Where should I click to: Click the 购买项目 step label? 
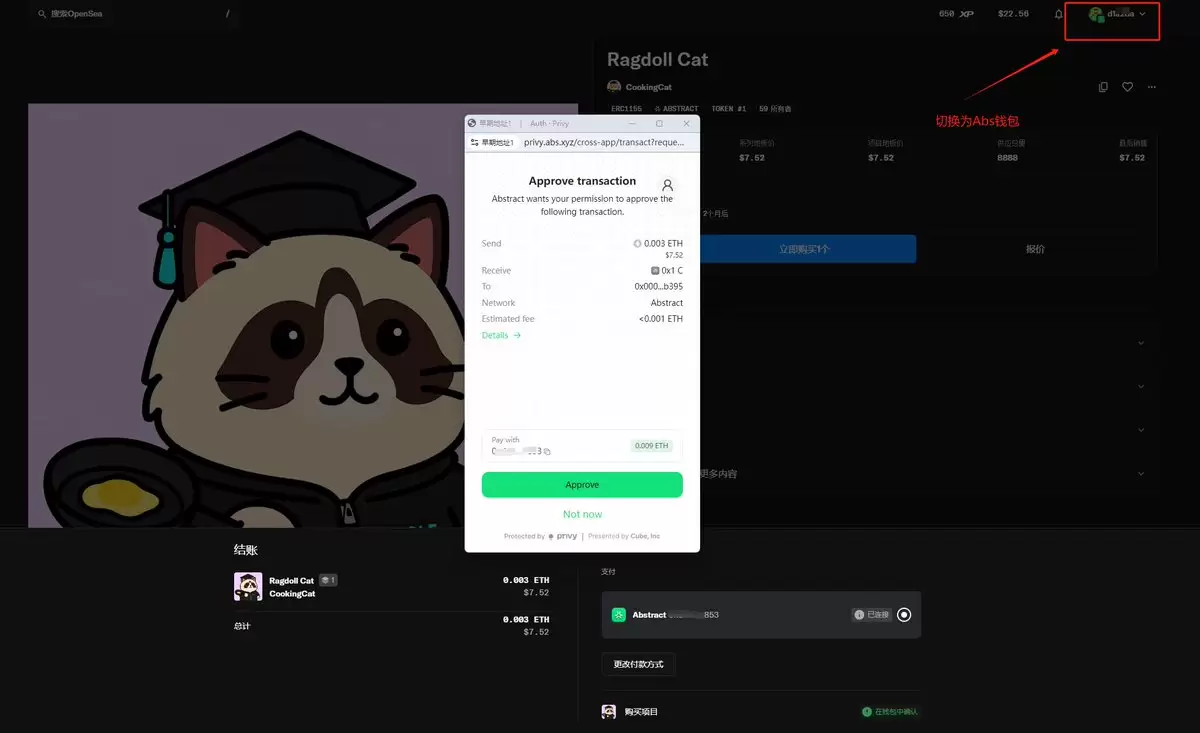pyautogui.click(x=641, y=712)
